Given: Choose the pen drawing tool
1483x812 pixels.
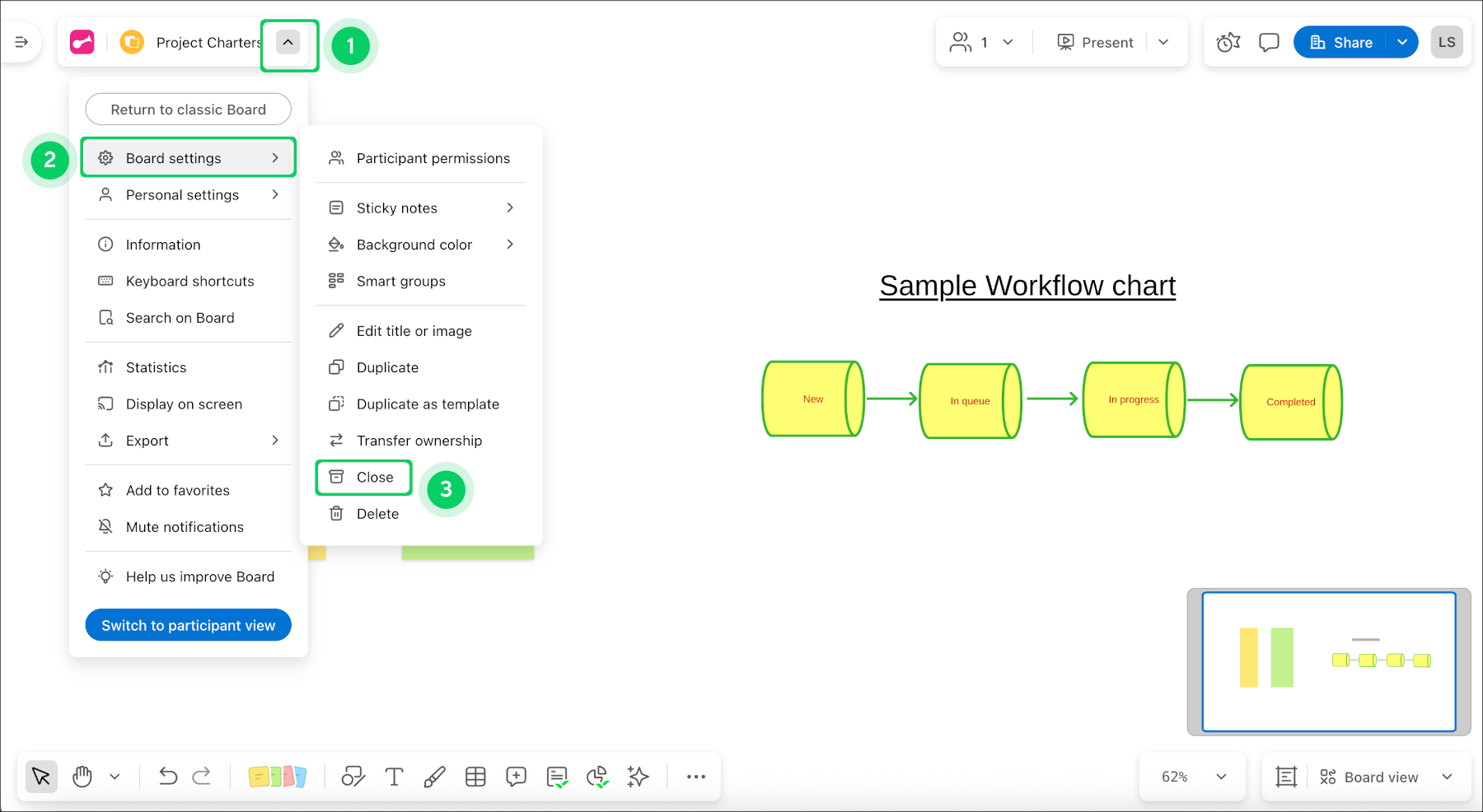Looking at the screenshot, I should 434,777.
